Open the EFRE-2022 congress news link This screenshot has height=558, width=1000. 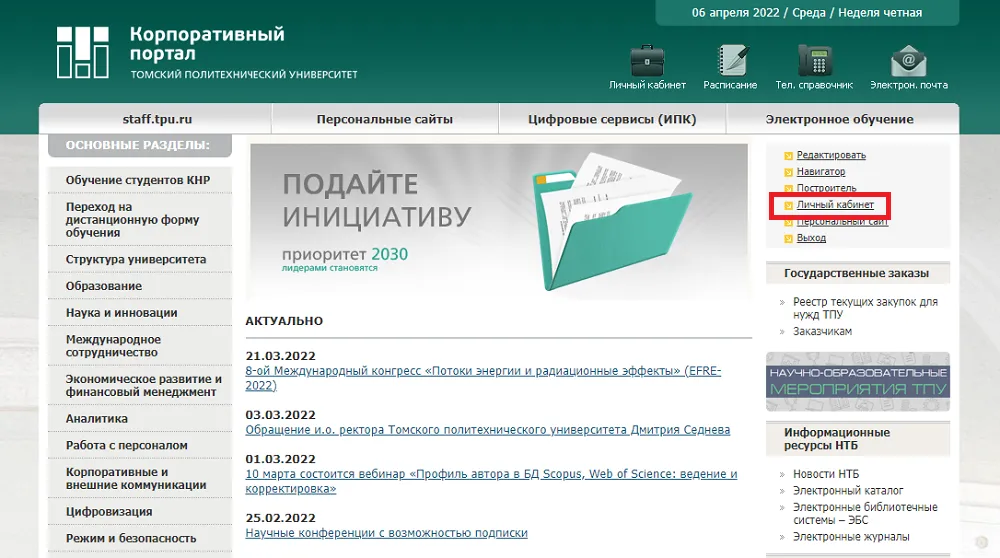(x=483, y=378)
